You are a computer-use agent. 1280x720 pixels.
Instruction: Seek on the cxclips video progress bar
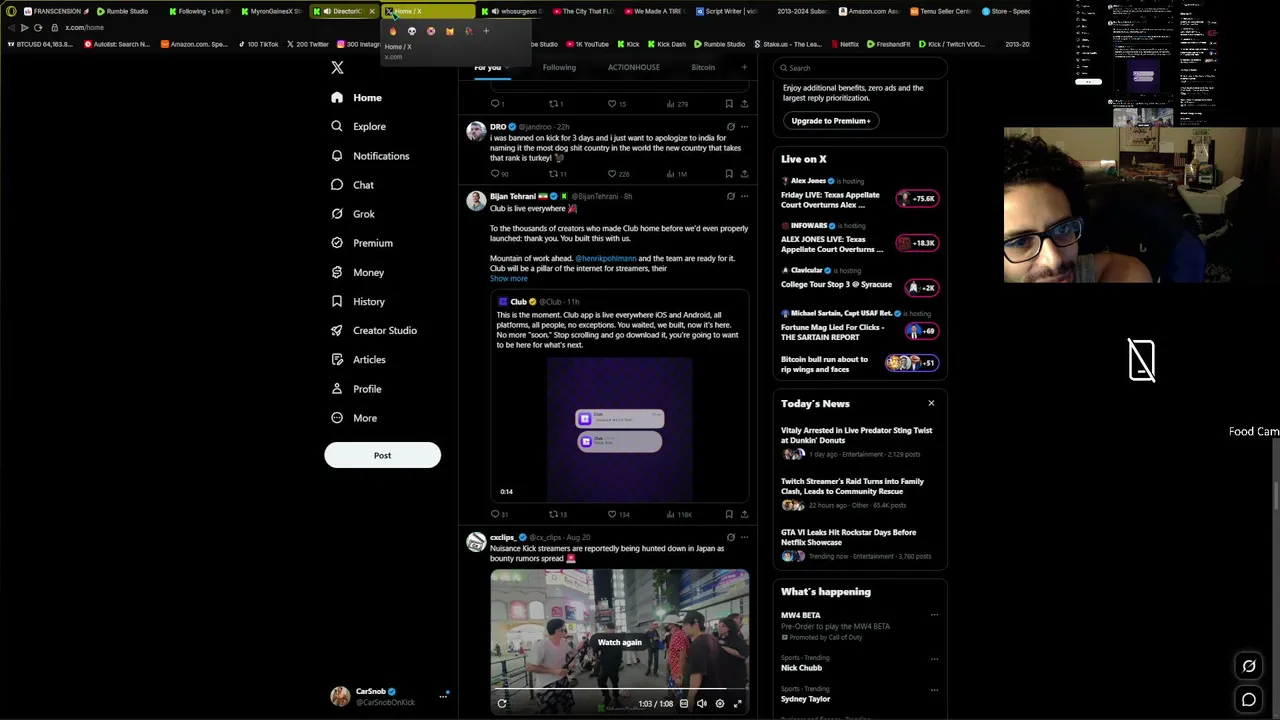pos(619,689)
